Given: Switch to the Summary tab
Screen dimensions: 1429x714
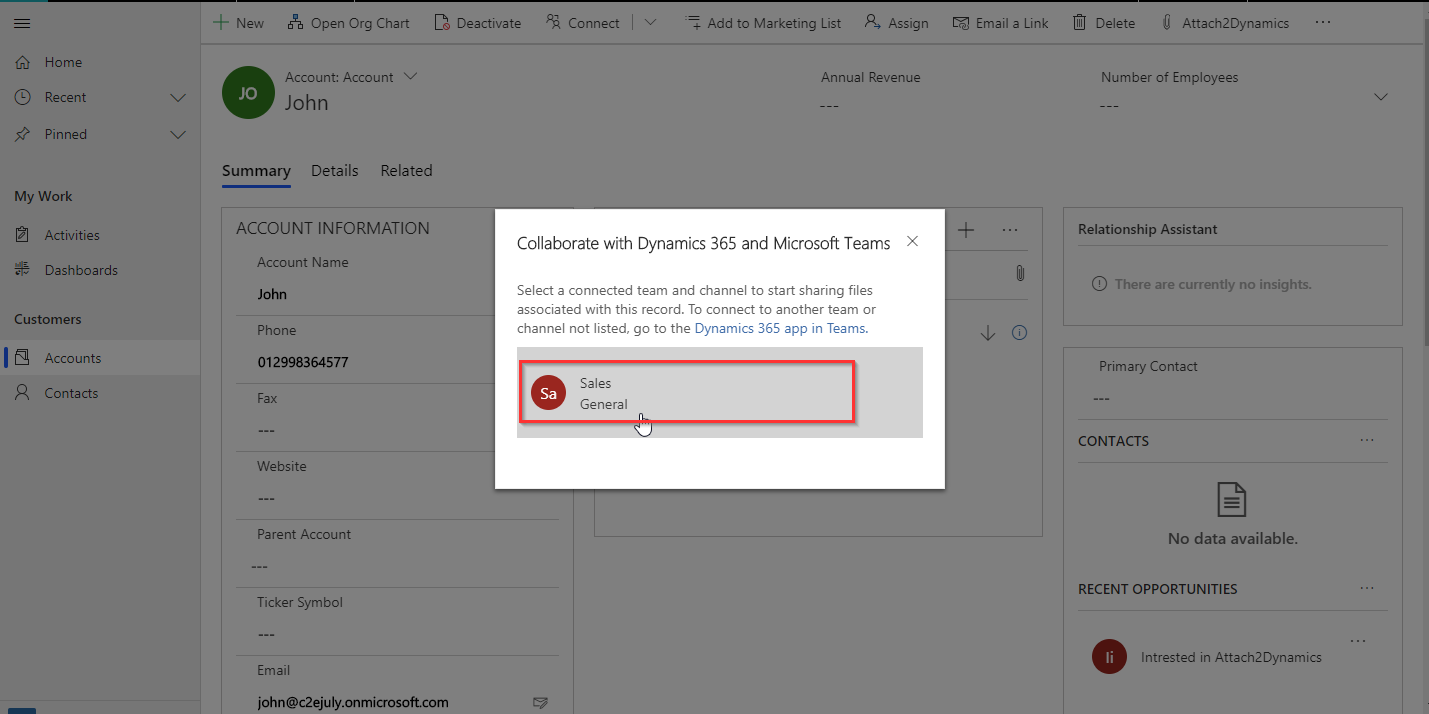Looking at the screenshot, I should coord(256,171).
